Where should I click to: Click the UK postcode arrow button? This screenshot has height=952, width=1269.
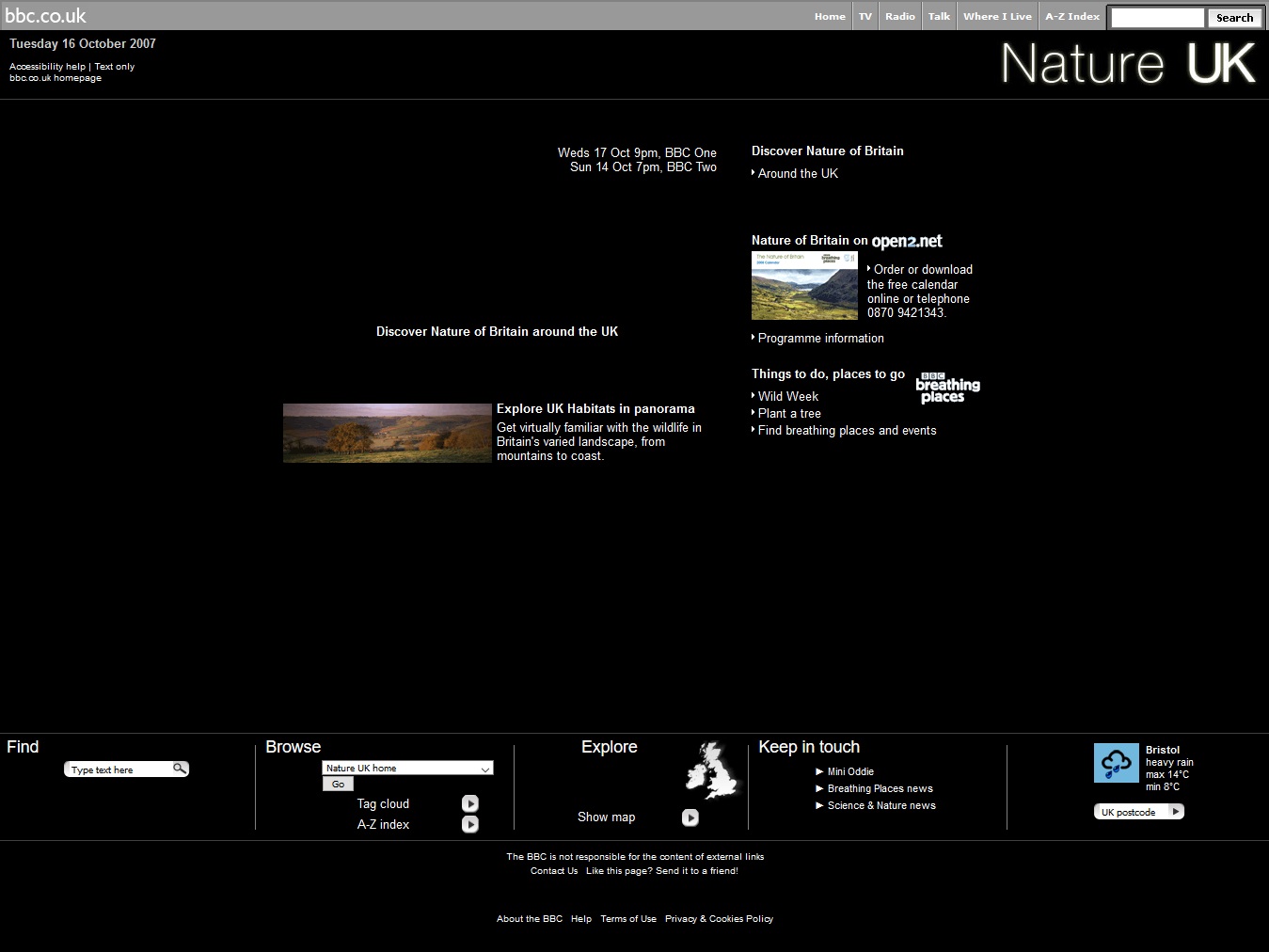(x=1176, y=811)
